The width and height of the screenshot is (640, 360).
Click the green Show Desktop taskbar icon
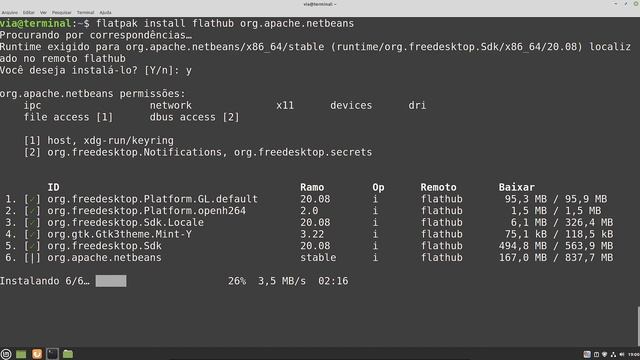tap(21, 354)
